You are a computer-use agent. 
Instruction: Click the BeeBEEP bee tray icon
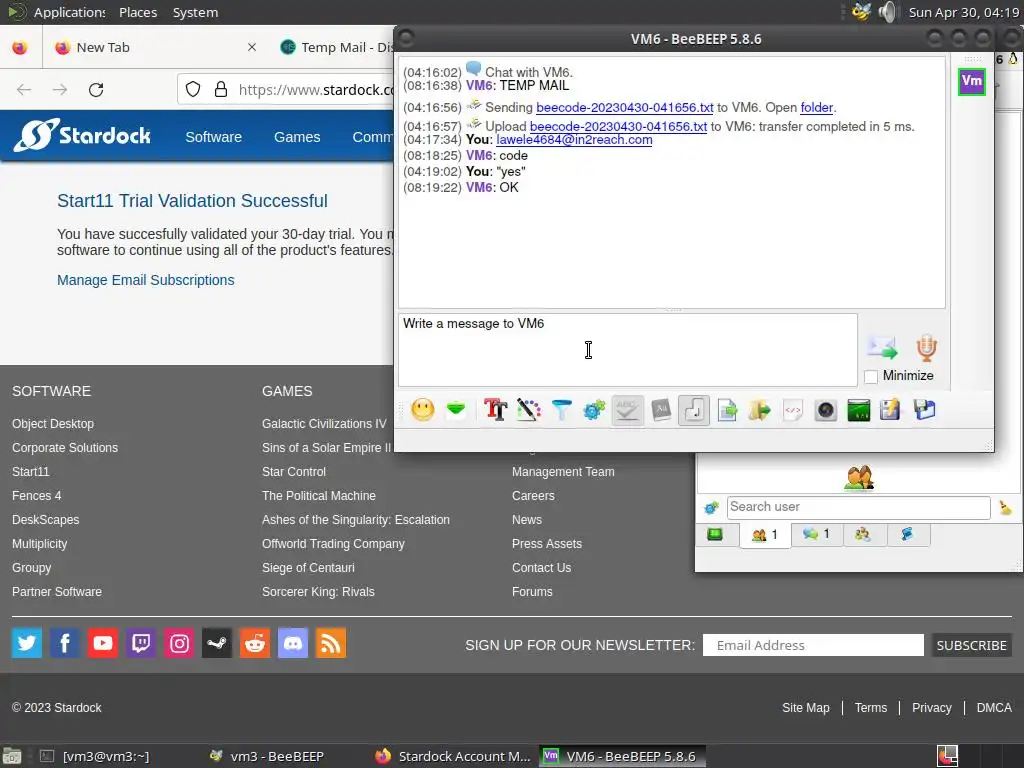tap(861, 12)
